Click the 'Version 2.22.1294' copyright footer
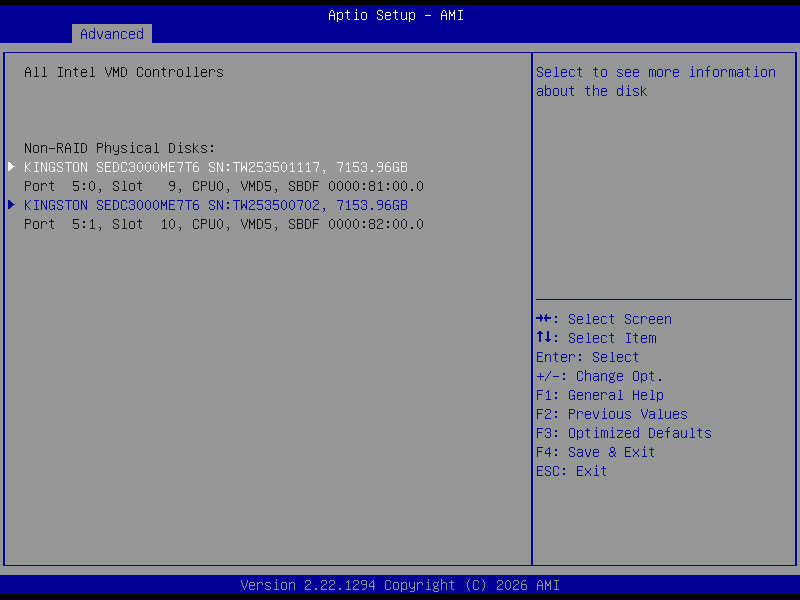This screenshot has width=800, height=600. coord(400,585)
